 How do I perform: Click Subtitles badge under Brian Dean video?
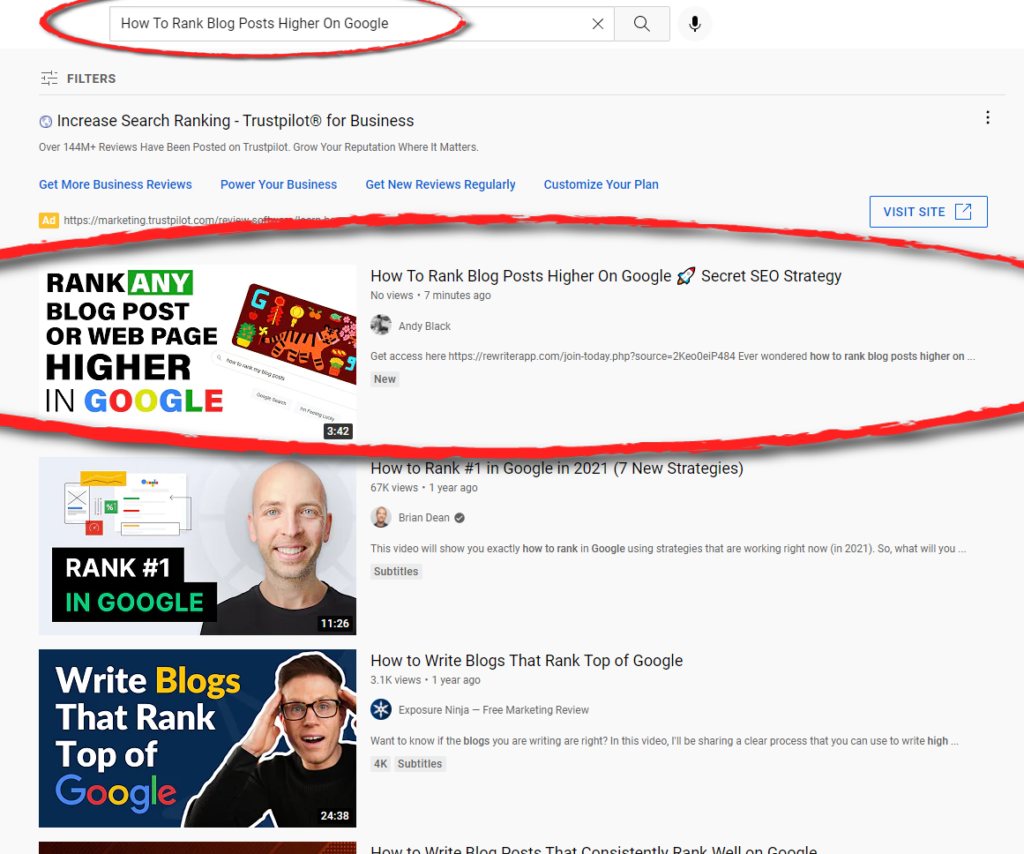[x=396, y=571]
